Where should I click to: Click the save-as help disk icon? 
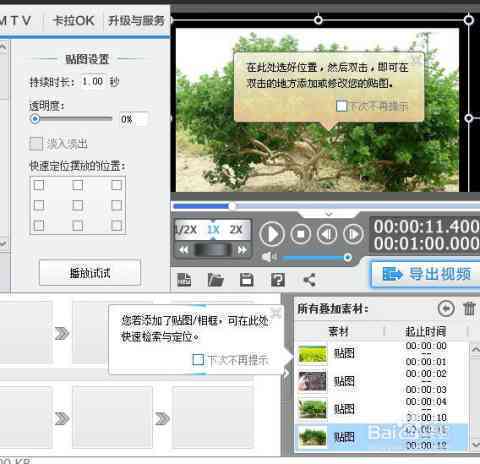(278, 280)
